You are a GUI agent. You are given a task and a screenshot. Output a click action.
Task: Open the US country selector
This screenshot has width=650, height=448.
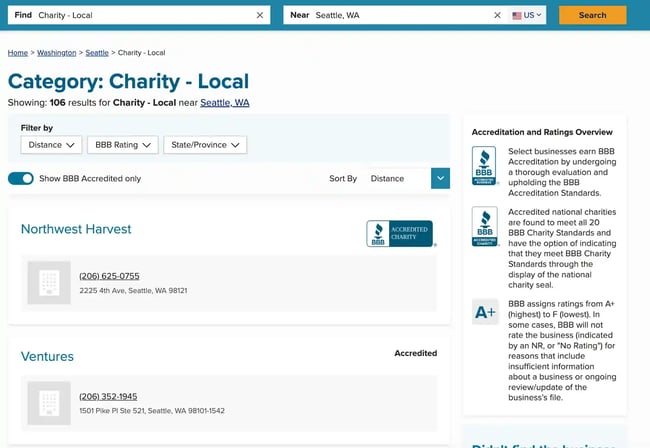point(527,15)
